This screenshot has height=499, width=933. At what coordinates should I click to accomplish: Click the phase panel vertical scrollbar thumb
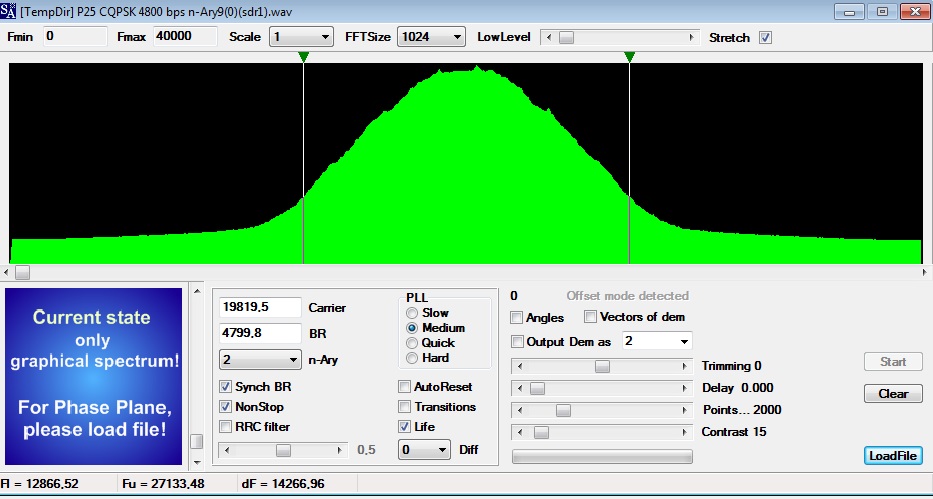pyautogui.click(x=196, y=441)
